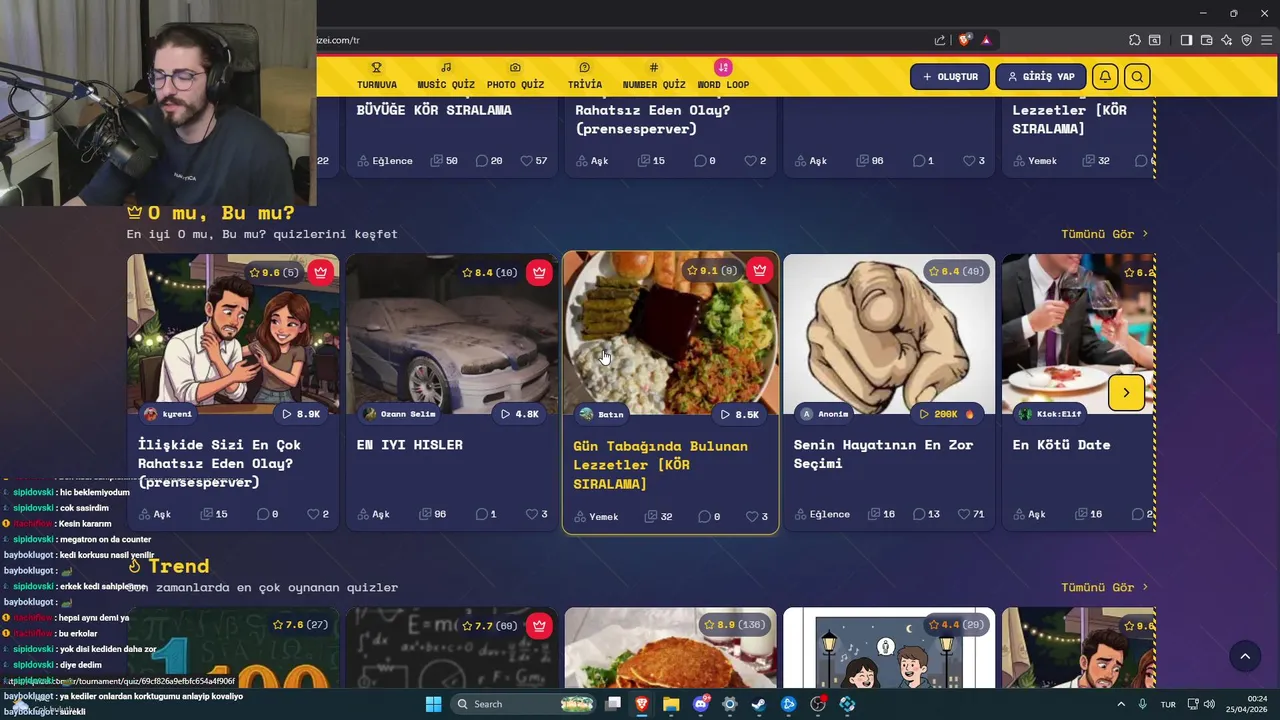Like the EN IYI HISLER quiz heart
Screen dimensions: 1280x720
point(531,514)
